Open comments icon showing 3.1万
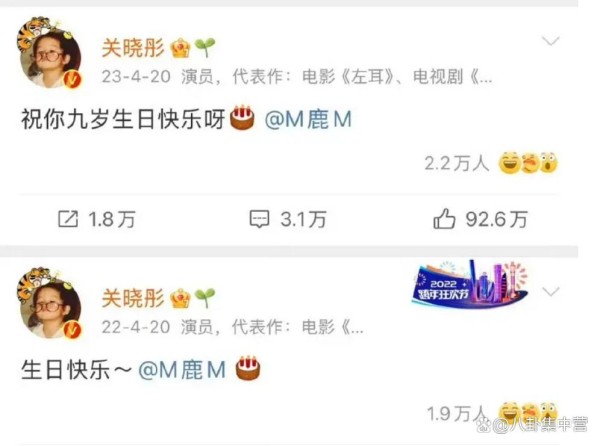Viewport: 600px width, 446px height. (x=259, y=219)
